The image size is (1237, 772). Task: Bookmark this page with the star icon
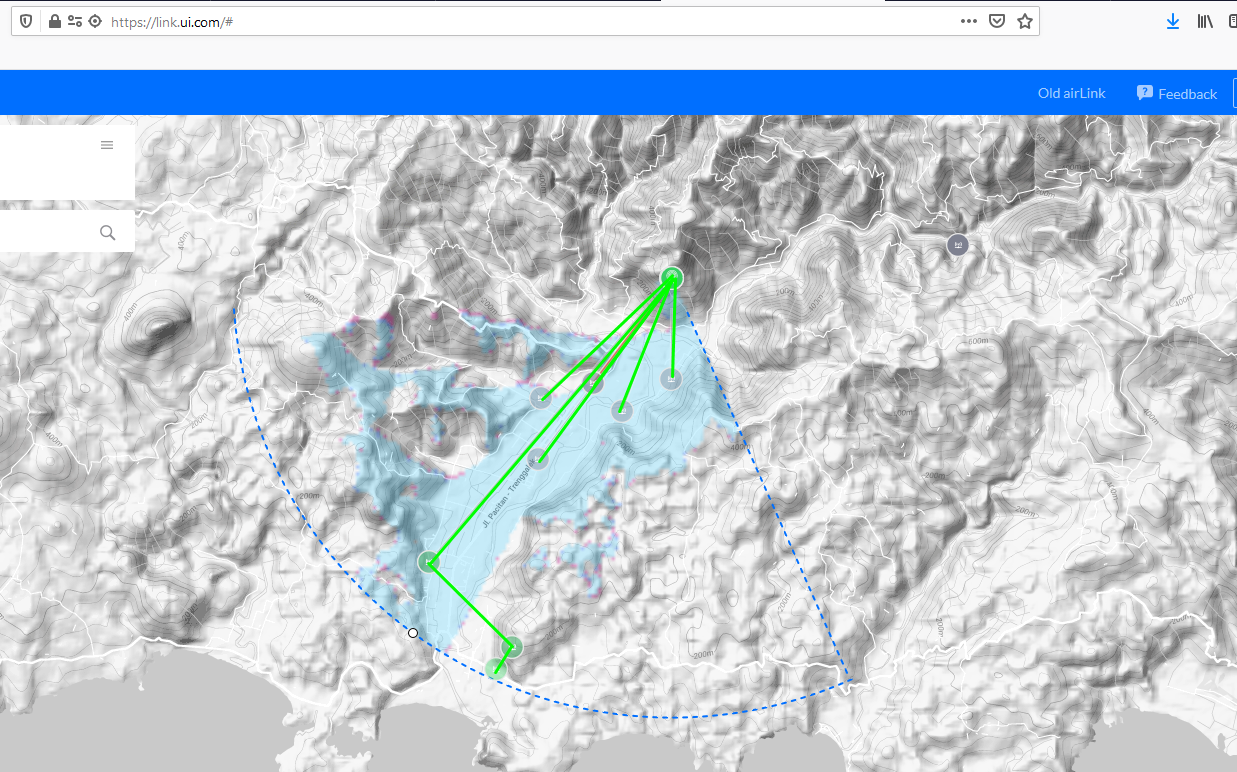(x=1024, y=21)
